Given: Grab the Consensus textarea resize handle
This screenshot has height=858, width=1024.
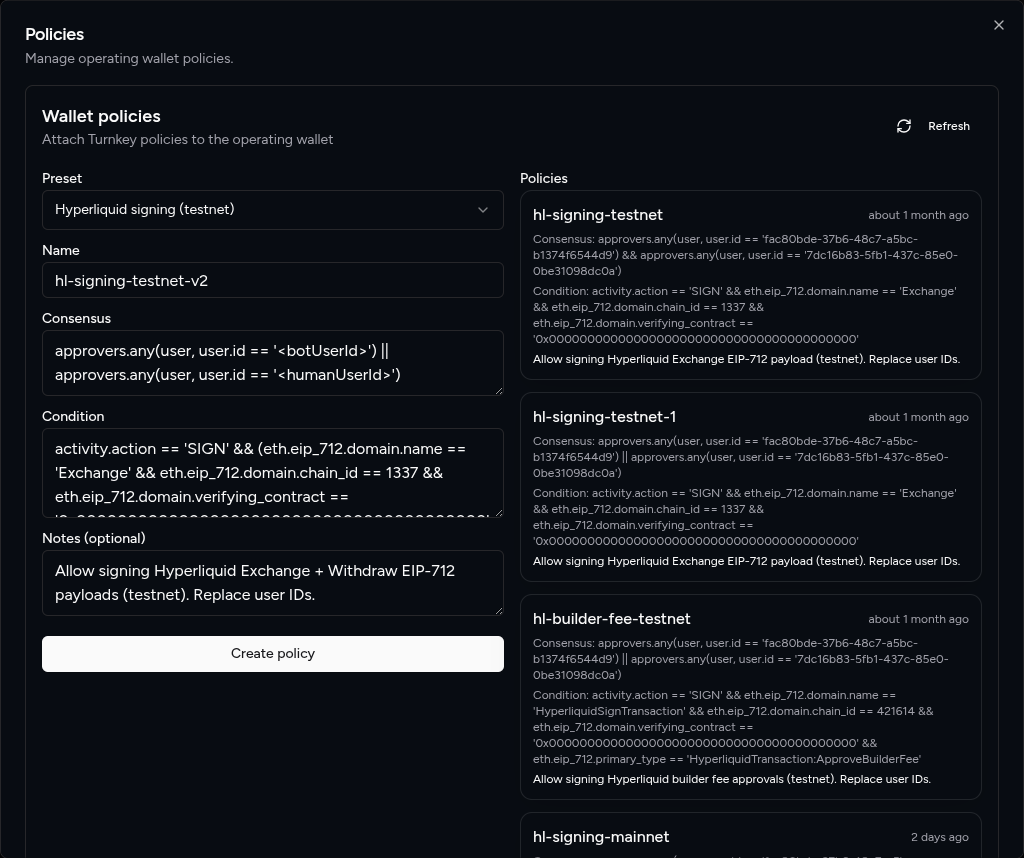Looking at the screenshot, I should click(498, 390).
